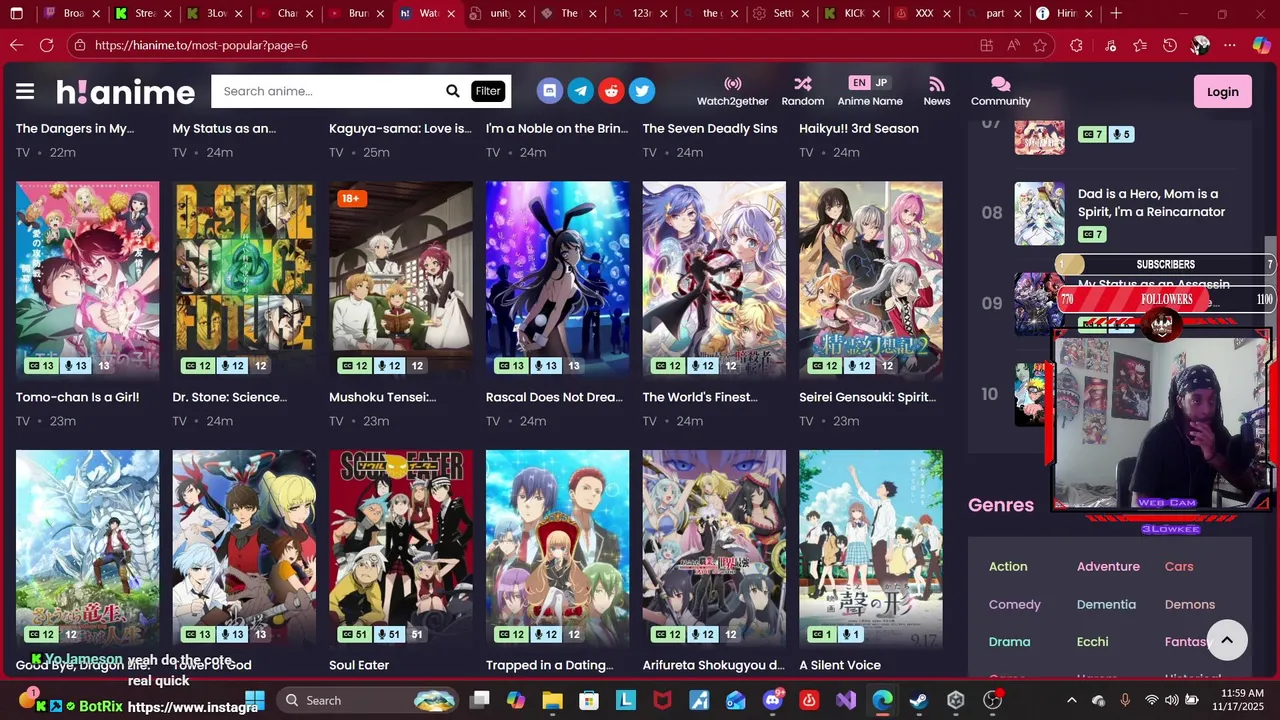The width and height of the screenshot is (1280, 720).
Task: Open the Telegram social link
Action: 580,91
